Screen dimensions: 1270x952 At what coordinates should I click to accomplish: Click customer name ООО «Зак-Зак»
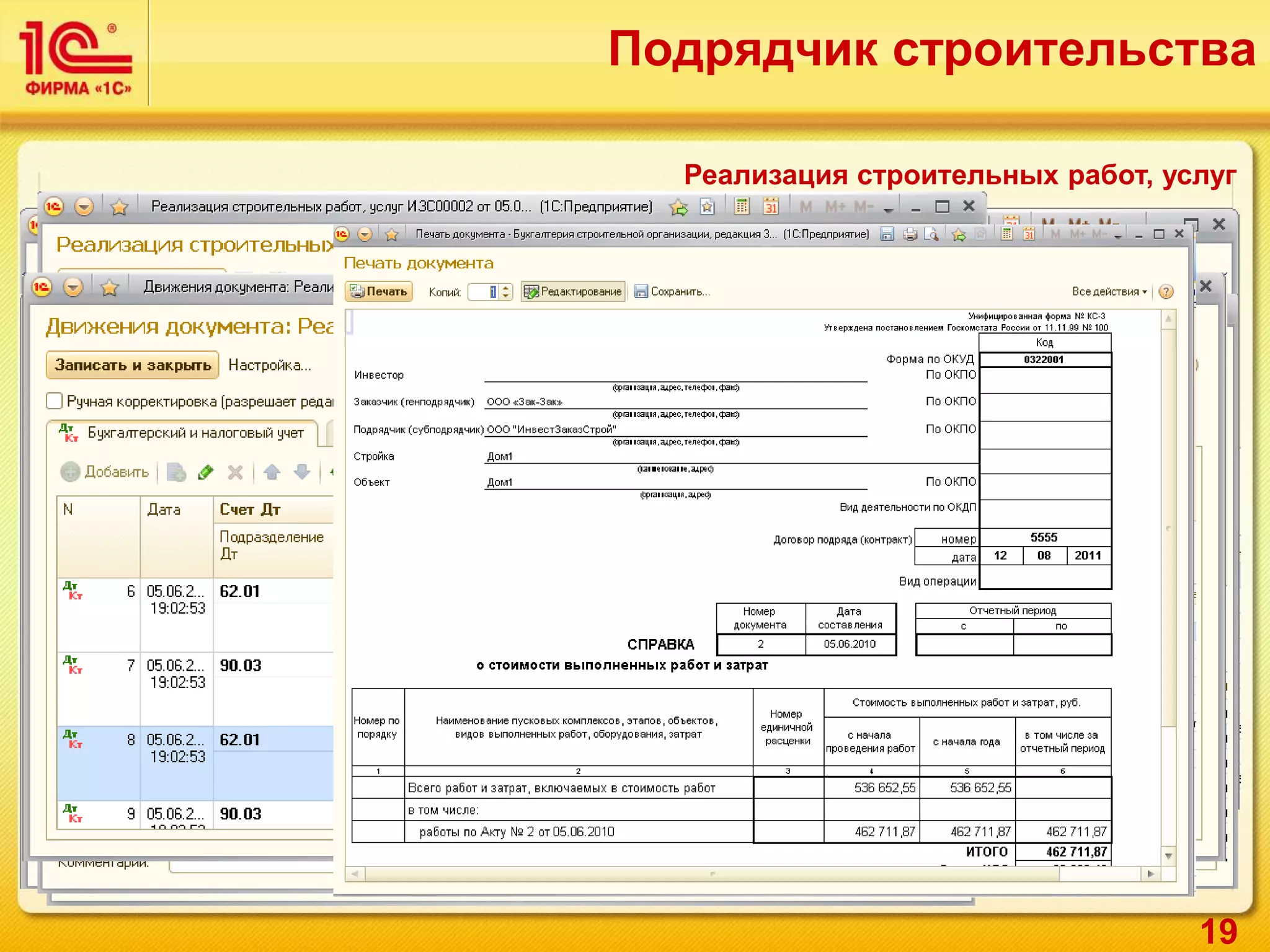pos(525,402)
